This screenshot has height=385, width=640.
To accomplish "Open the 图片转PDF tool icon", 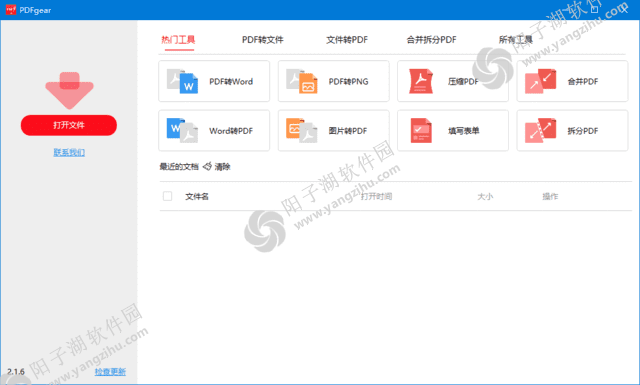I will click(x=302, y=131).
